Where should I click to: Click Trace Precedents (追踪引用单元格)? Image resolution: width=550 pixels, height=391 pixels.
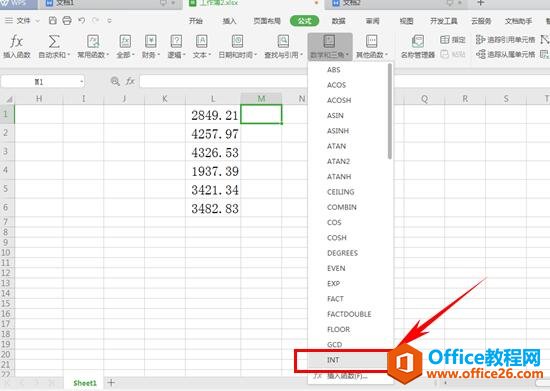point(505,40)
